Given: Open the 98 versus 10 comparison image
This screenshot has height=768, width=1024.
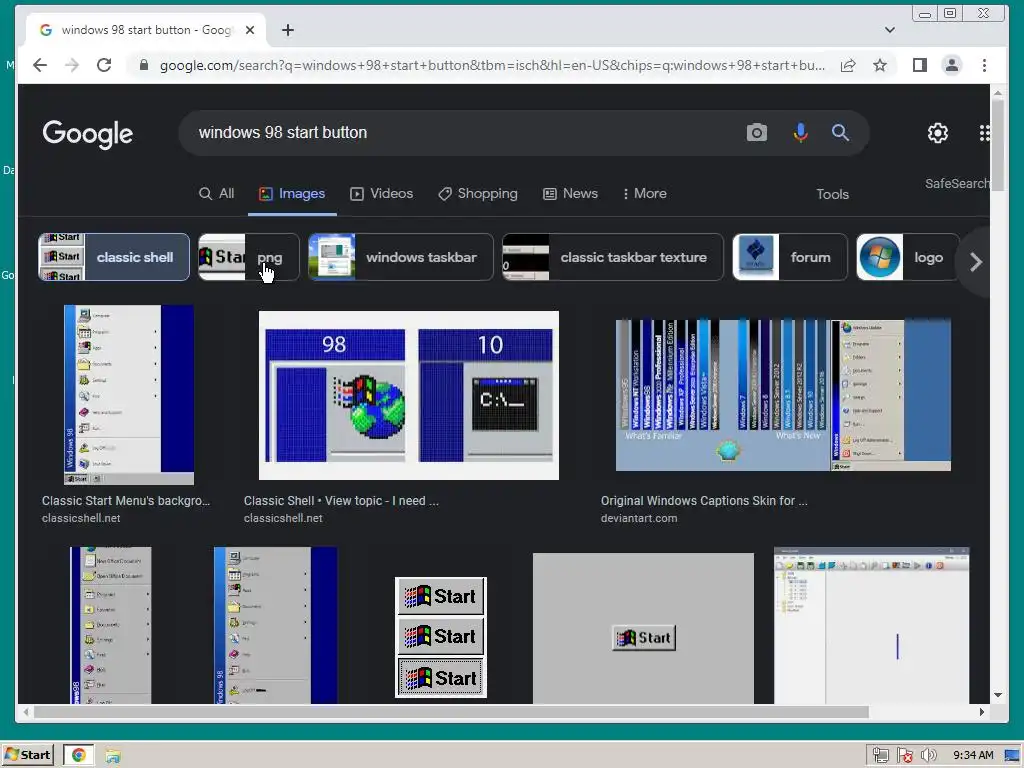Looking at the screenshot, I should pos(409,395).
